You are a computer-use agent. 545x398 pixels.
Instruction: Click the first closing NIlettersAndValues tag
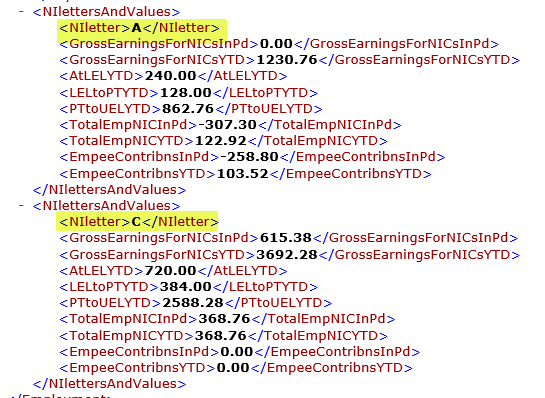(x=109, y=190)
